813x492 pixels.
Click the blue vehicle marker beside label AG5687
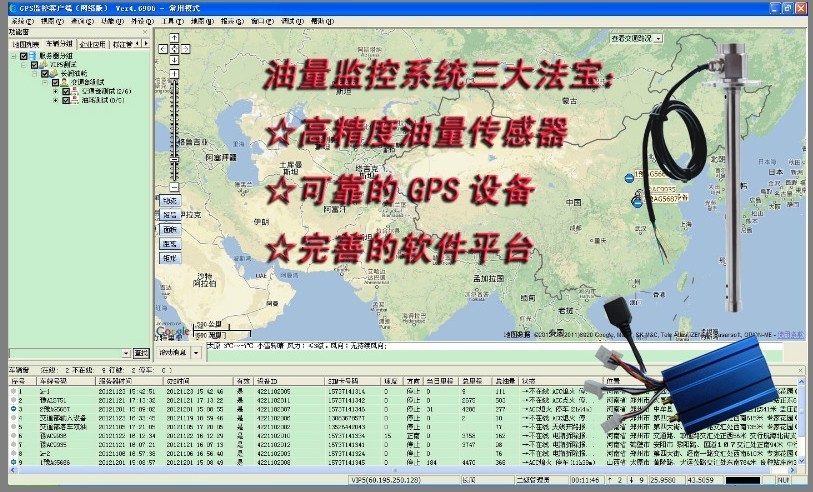pyautogui.click(x=638, y=203)
